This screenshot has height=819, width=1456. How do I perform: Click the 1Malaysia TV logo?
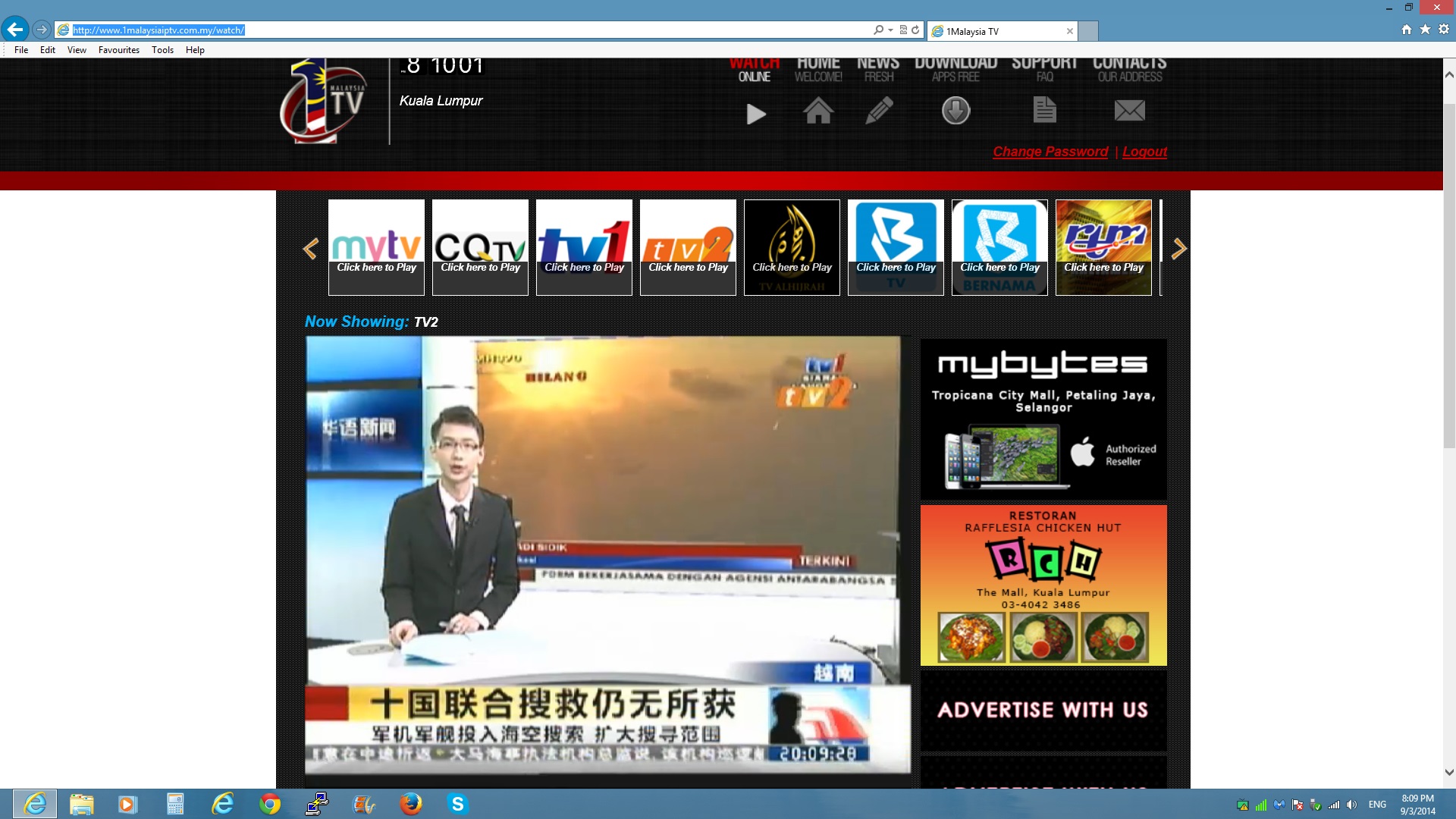(x=323, y=102)
